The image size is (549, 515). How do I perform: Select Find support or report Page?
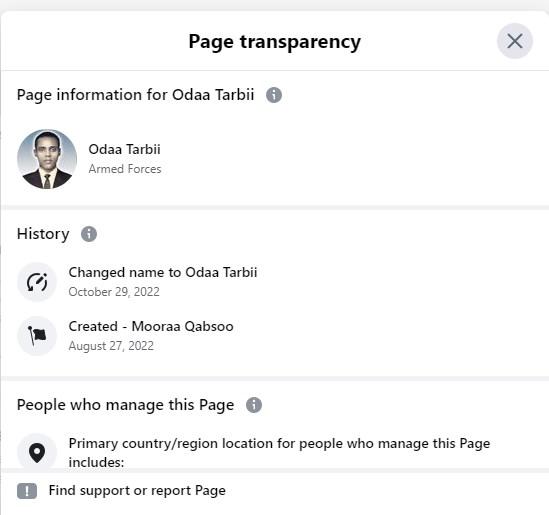137,490
